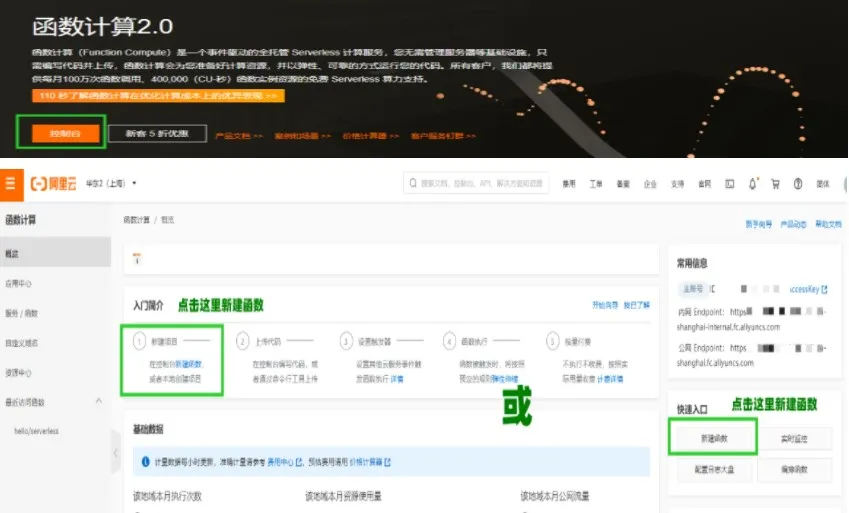The width and height of the screenshot is (849, 513).
Task: Click the small icon in announcement bar
Action: [x=137, y=259]
